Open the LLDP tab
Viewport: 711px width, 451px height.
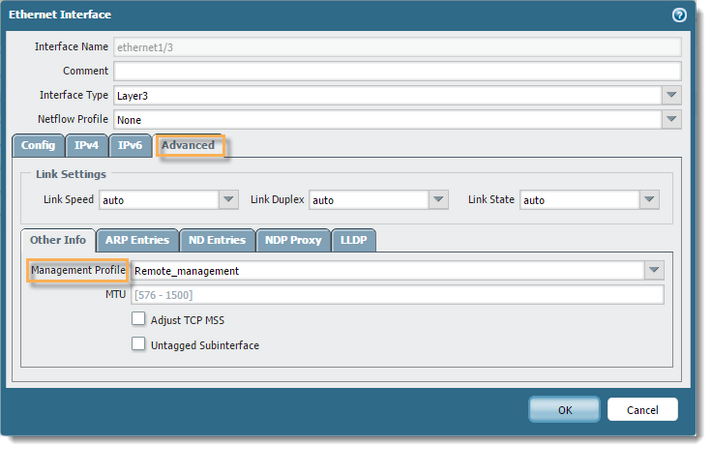[353, 240]
